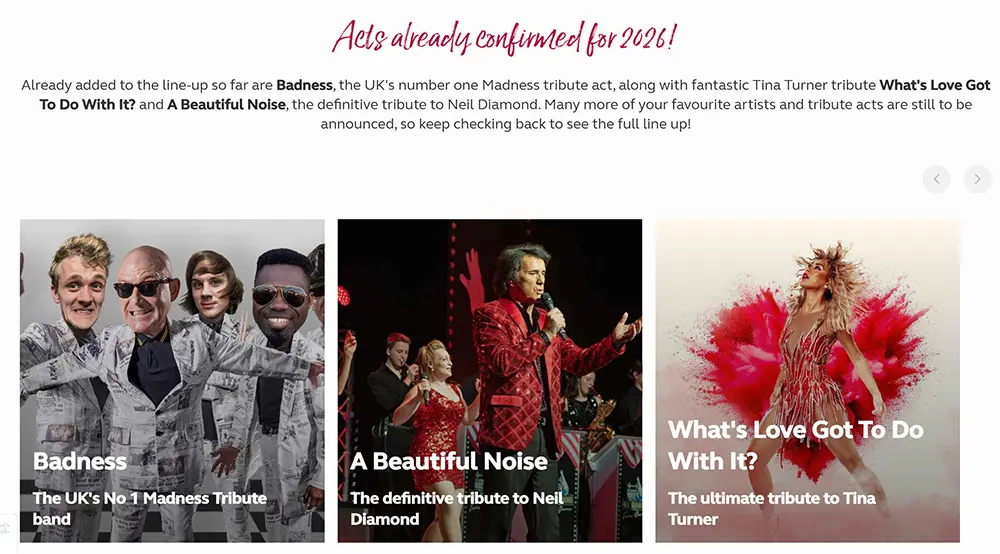Click the 'Acts already confirmed for 2026!' heading
This screenshot has height=554, width=1000.
pyautogui.click(x=504, y=38)
